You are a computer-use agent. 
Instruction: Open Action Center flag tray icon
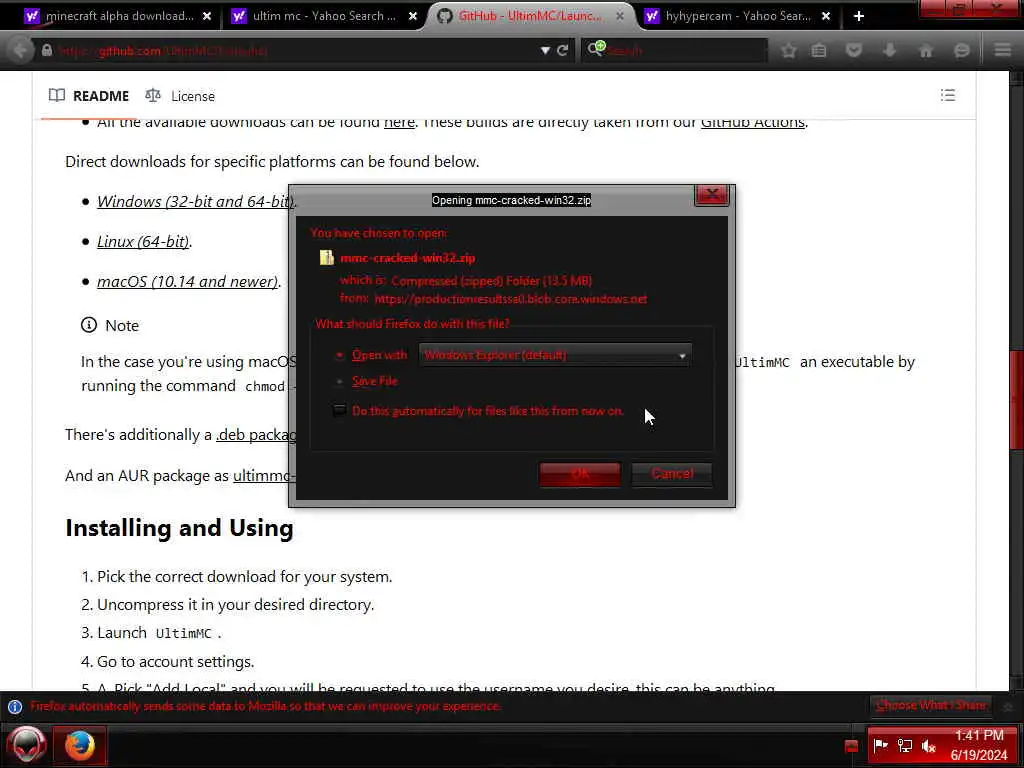click(881, 746)
